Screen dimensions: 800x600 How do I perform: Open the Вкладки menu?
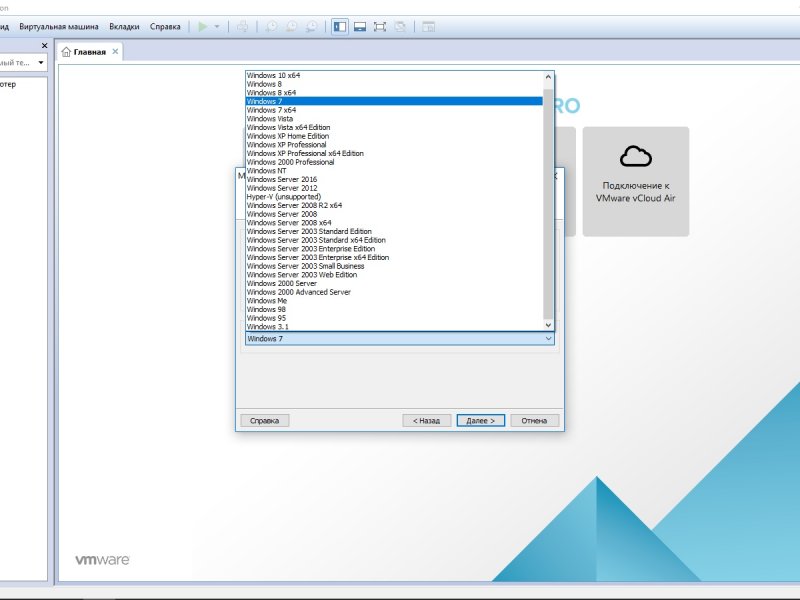pos(124,27)
